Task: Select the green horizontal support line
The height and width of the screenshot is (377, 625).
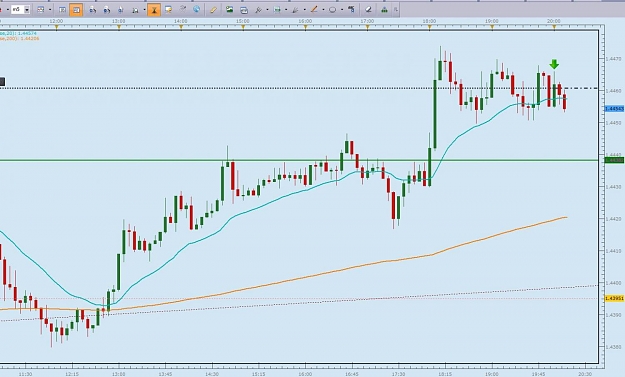Action: 299,161
